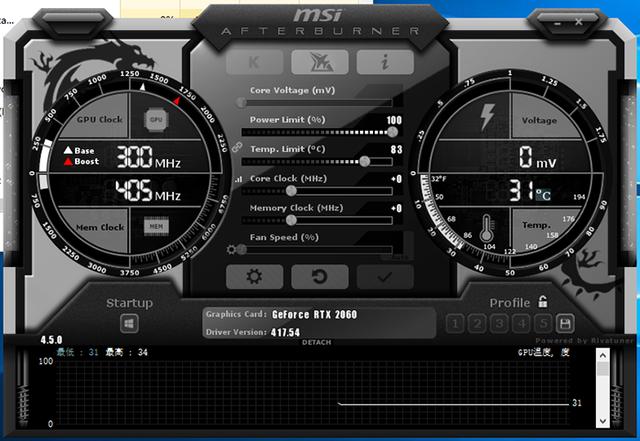Image resolution: width=640 pixels, height=441 pixels.
Task: Click the profile lock icon
Action: click(x=543, y=302)
